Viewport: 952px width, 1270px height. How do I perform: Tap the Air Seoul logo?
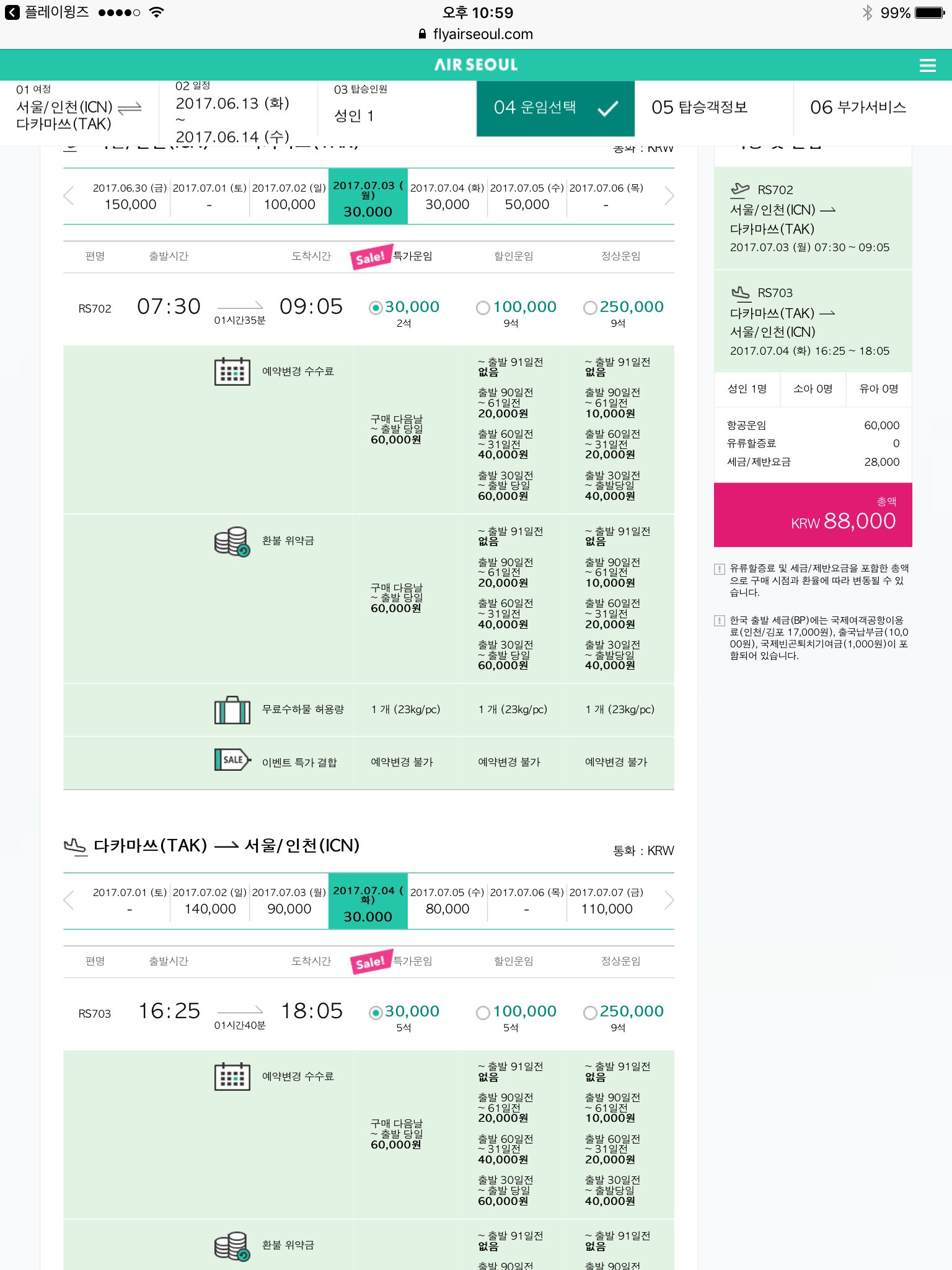coord(476,64)
